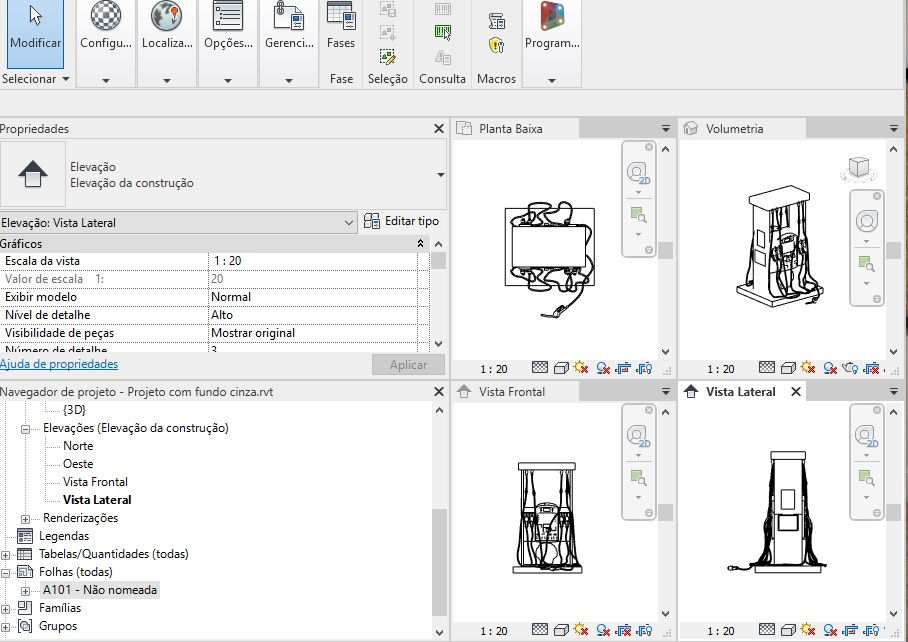Toggle sun path in Vista Lateral view
Screen dimensions: 908x642
tap(808, 630)
